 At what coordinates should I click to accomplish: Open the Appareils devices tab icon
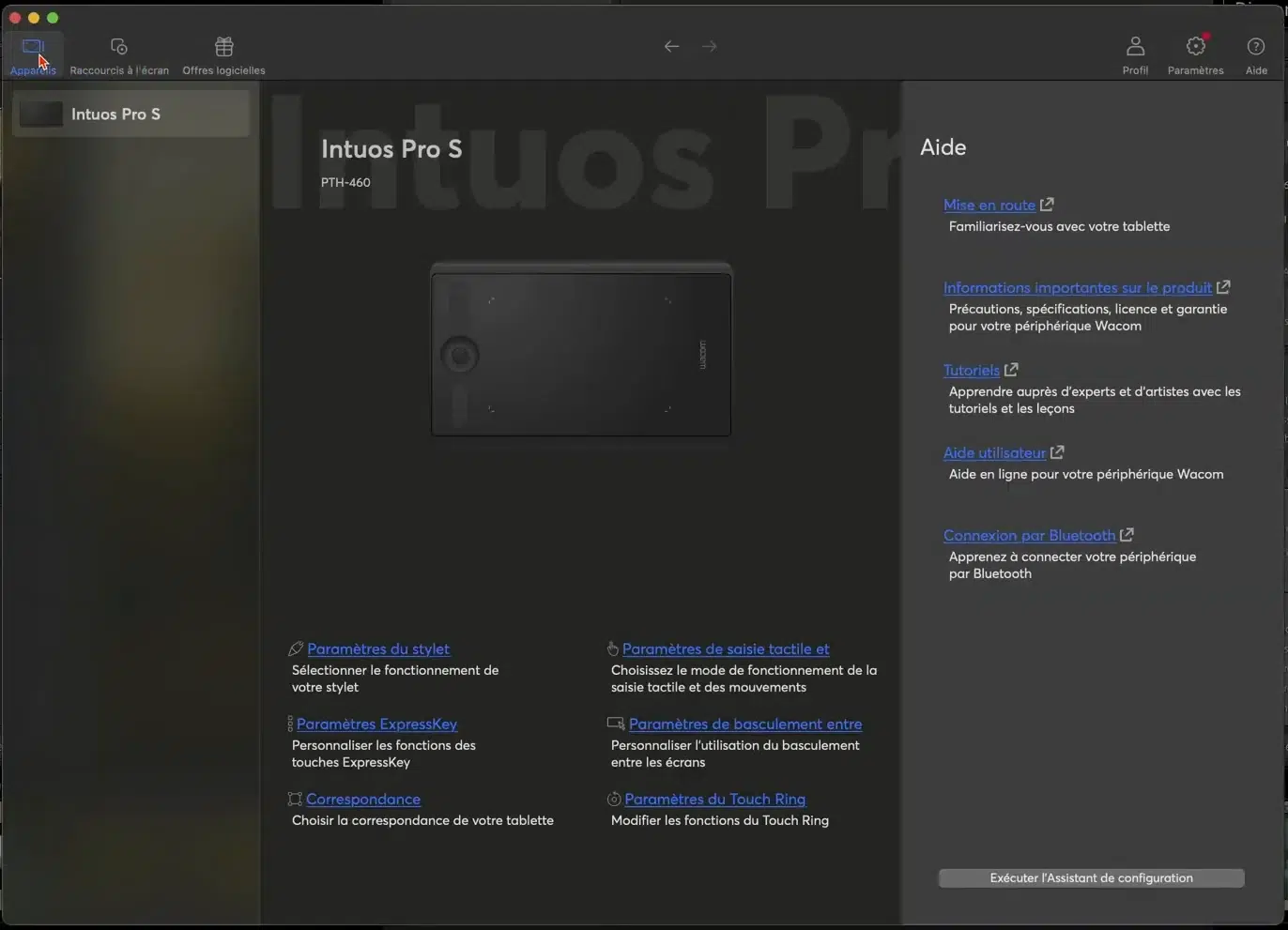[33, 47]
